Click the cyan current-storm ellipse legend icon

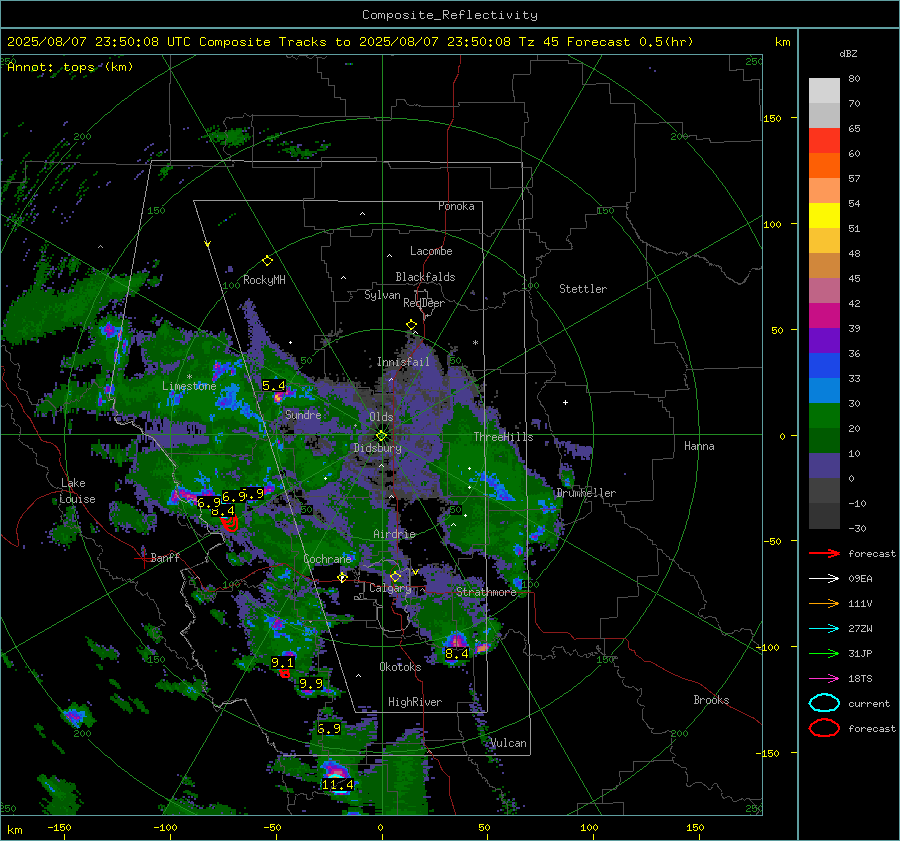(x=824, y=703)
